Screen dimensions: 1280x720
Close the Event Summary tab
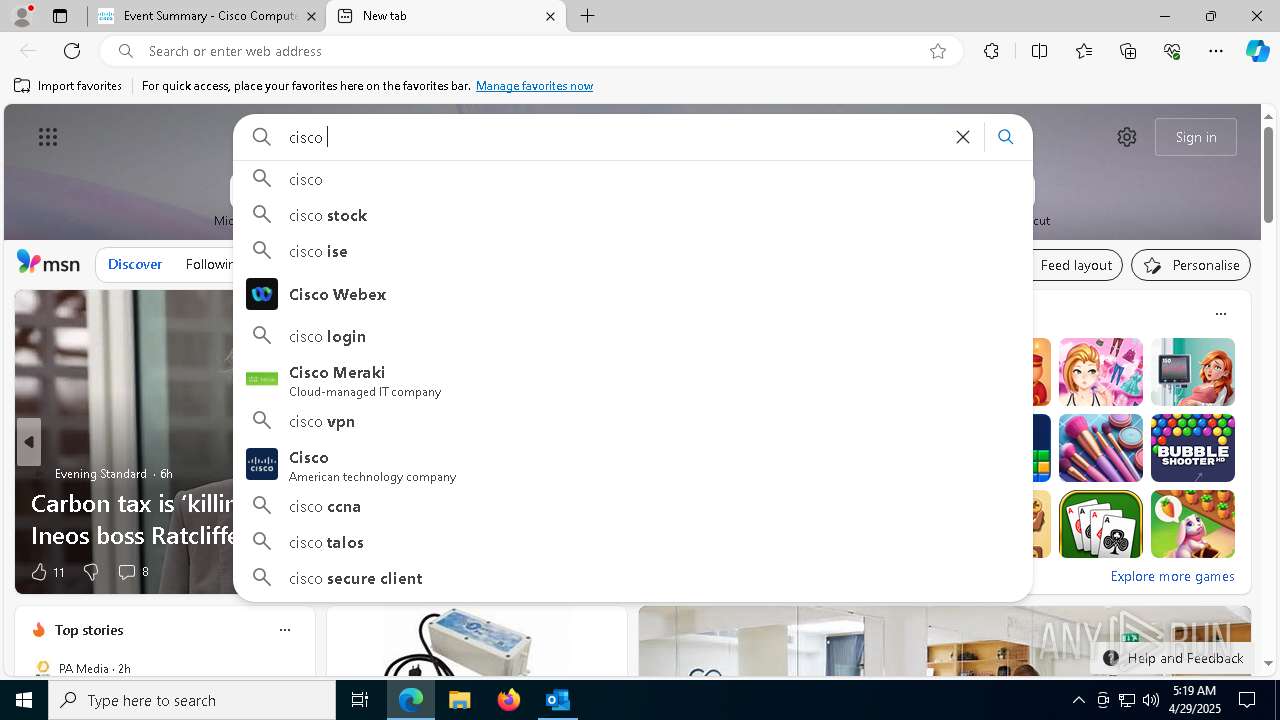click(311, 16)
